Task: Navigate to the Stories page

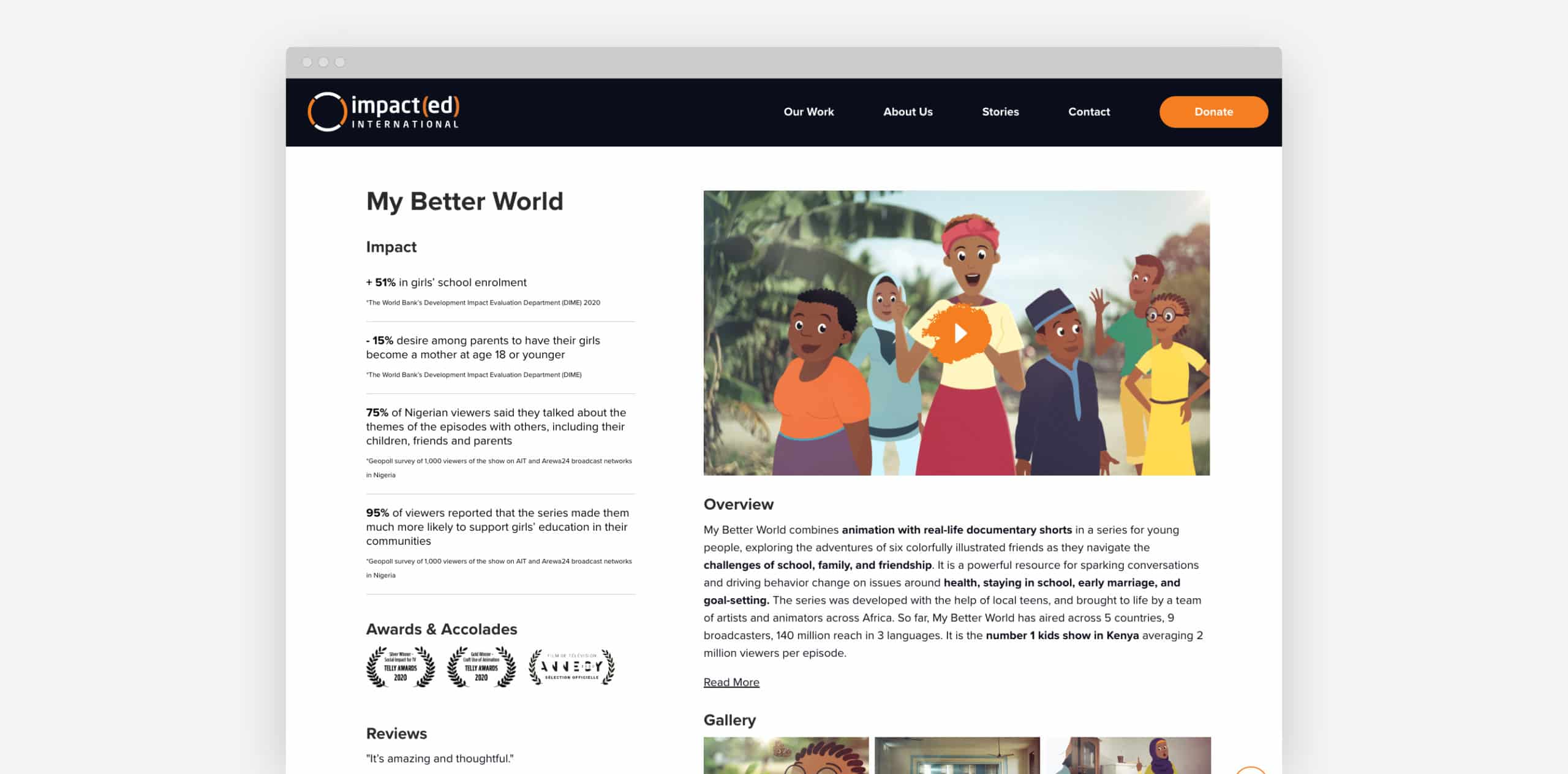Action: [1000, 112]
